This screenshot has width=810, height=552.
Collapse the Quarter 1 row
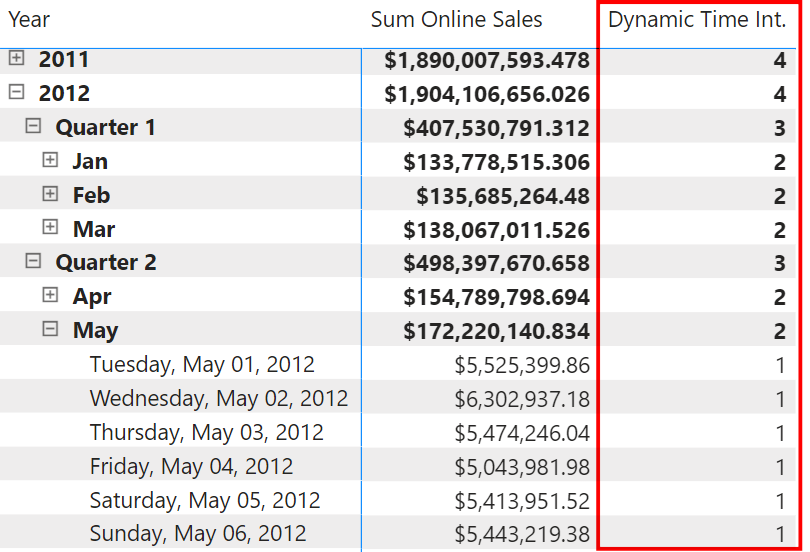pos(33,125)
